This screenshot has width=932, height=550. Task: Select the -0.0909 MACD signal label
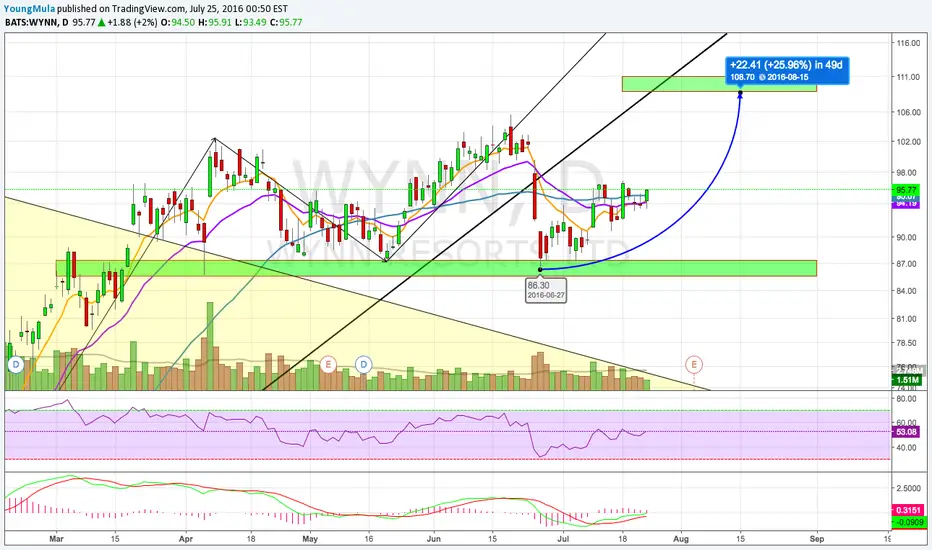pos(909,522)
